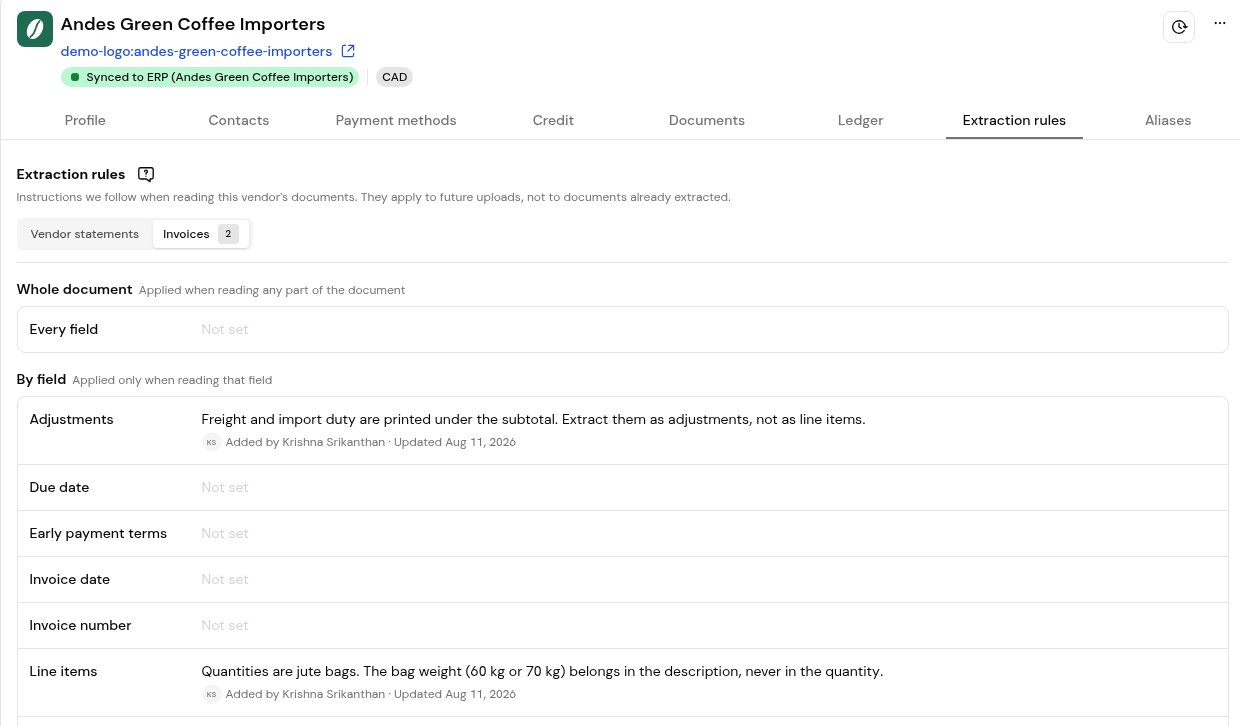Go to the Documents tab

tap(707, 120)
